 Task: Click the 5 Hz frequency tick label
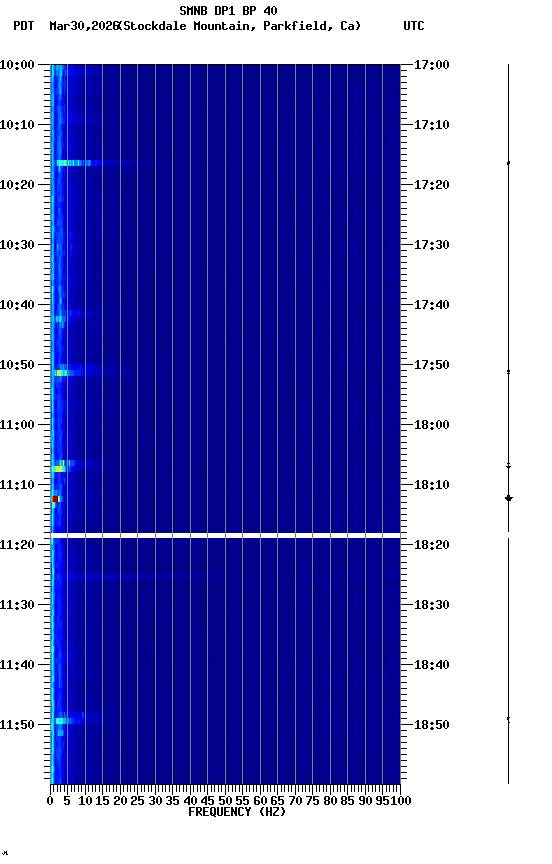coord(67,801)
